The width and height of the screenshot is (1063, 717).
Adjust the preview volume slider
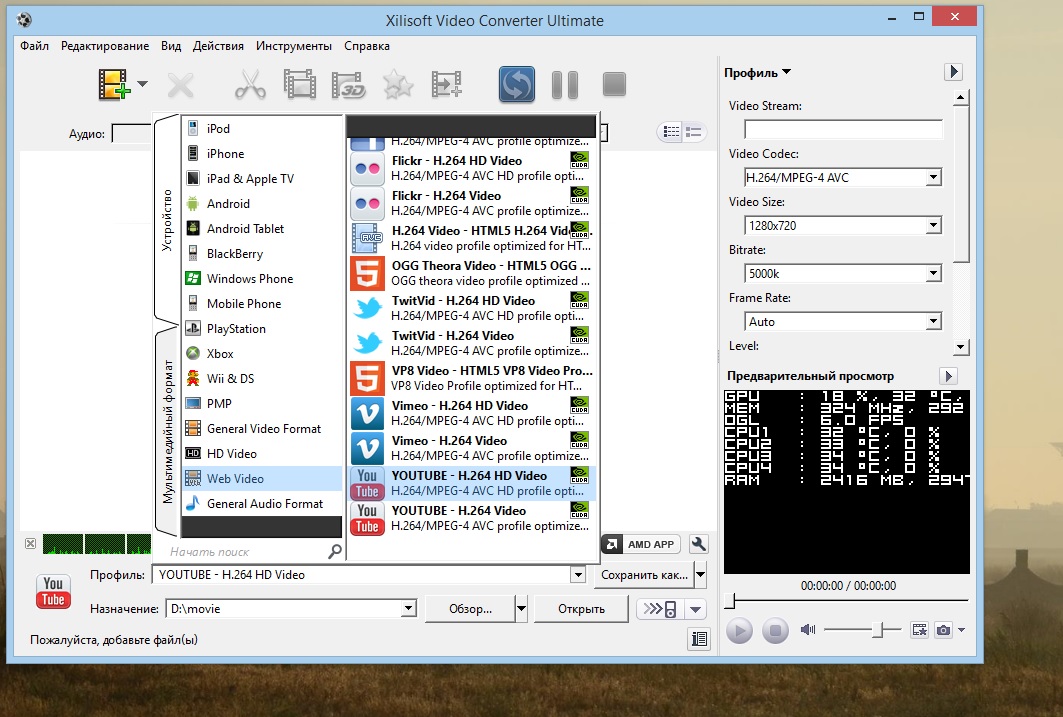coord(877,630)
